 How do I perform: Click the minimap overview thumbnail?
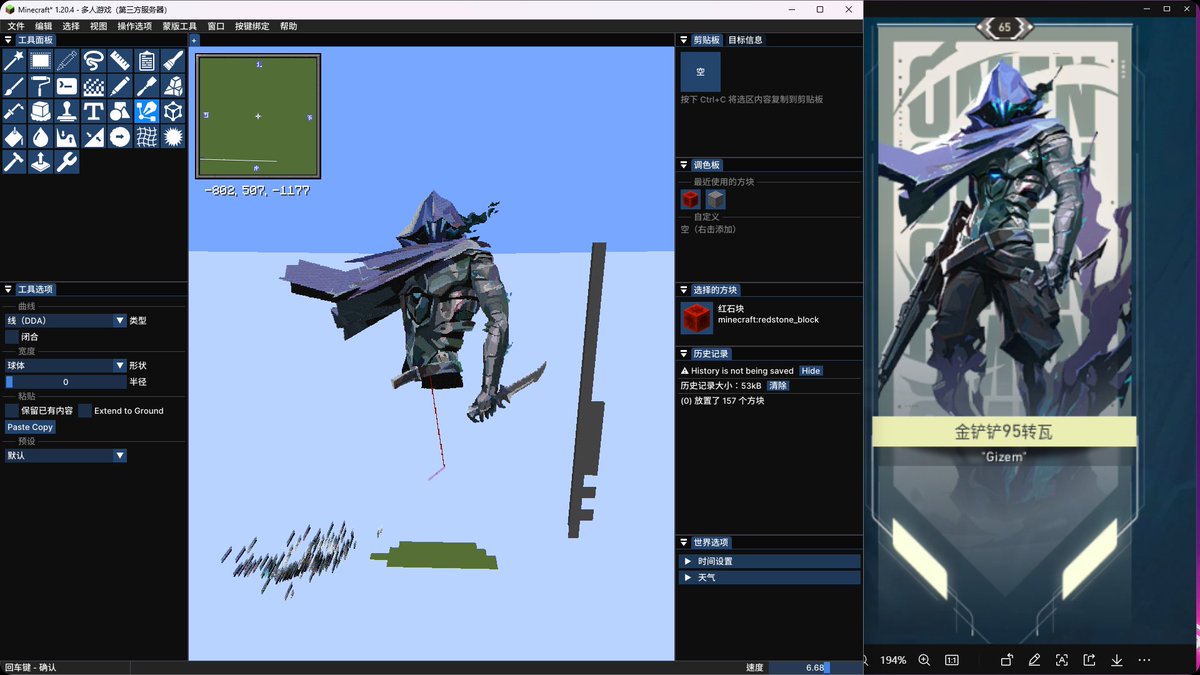[258, 116]
